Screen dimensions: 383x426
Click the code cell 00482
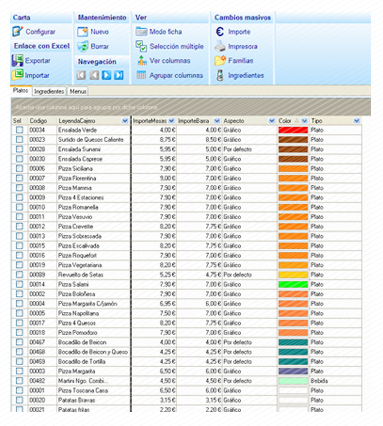click(x=42, y=381)
